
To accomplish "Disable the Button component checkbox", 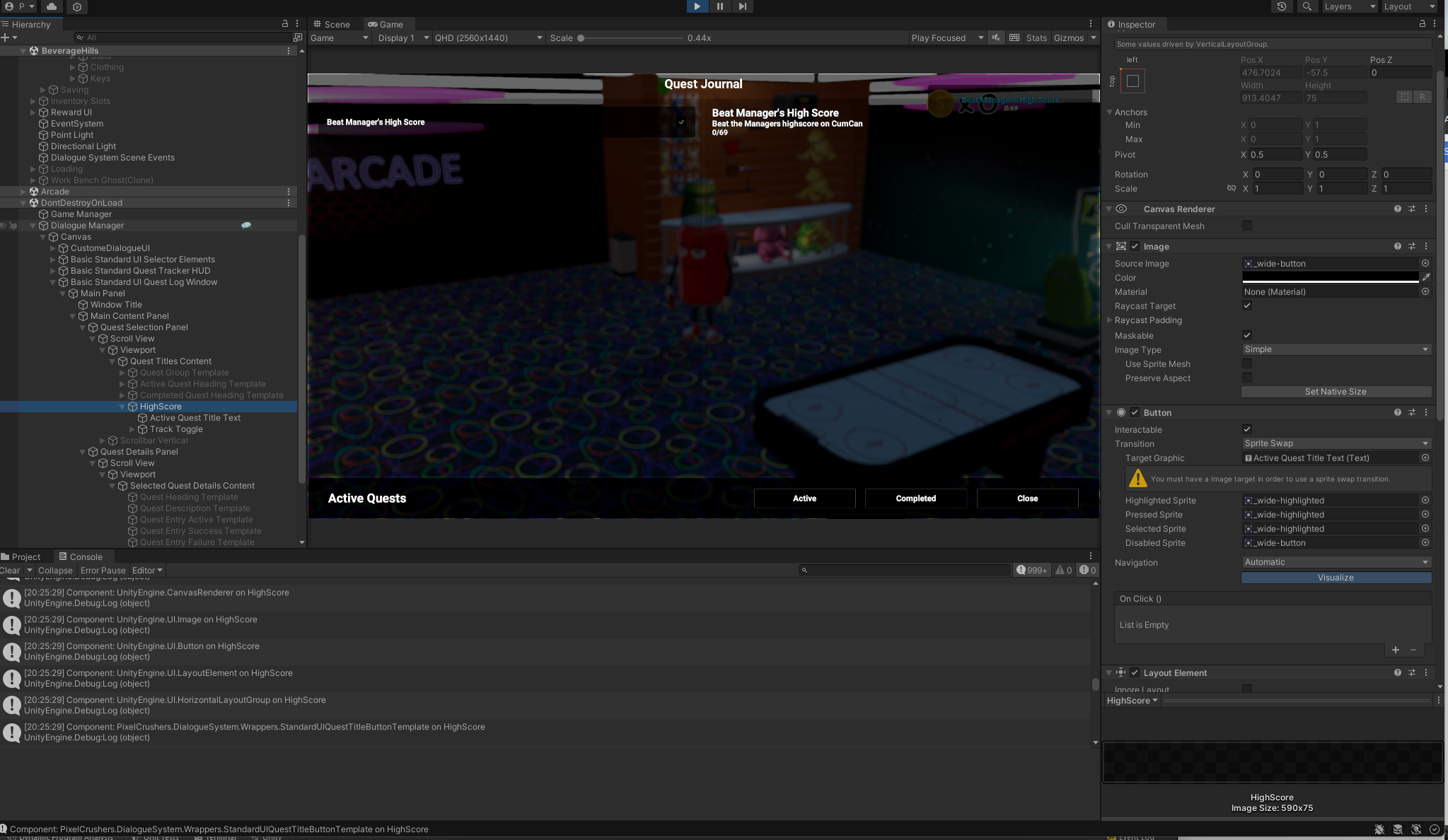I will tap(1135, 413).
